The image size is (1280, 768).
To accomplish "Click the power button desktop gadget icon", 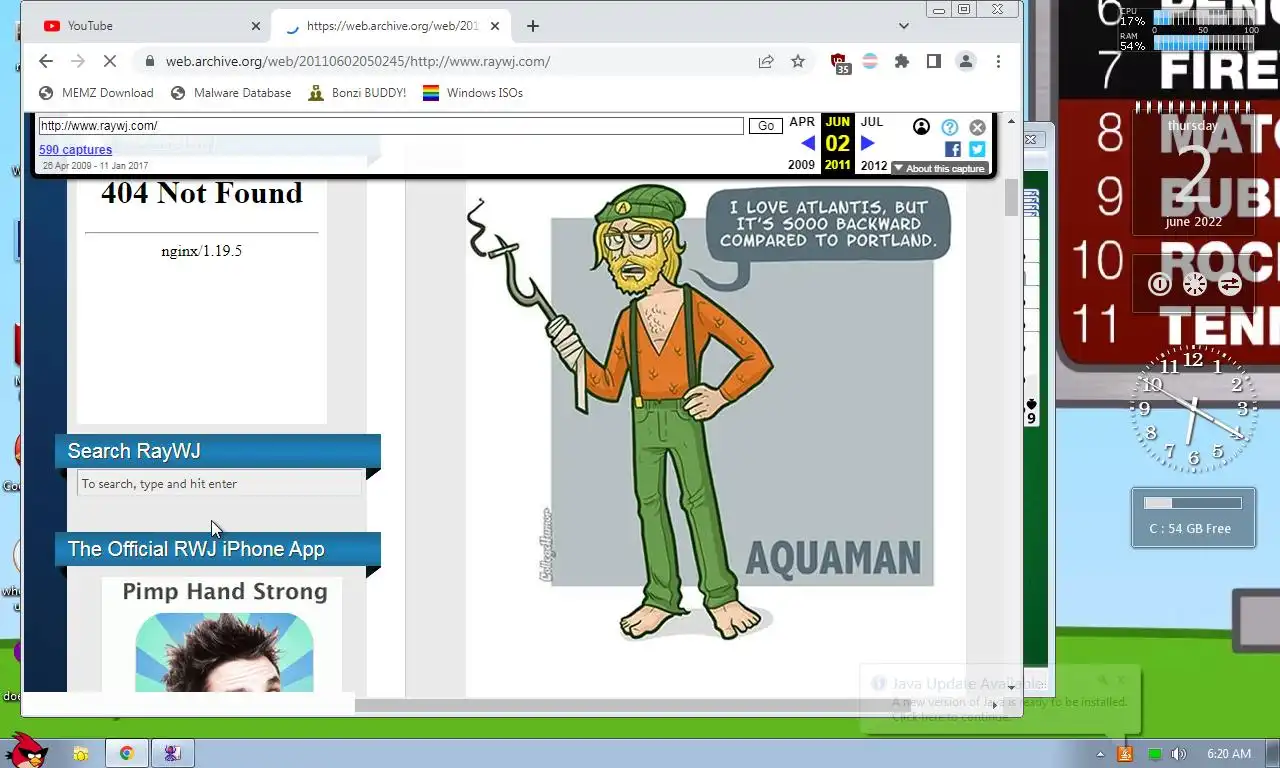I will point(1160,284).
